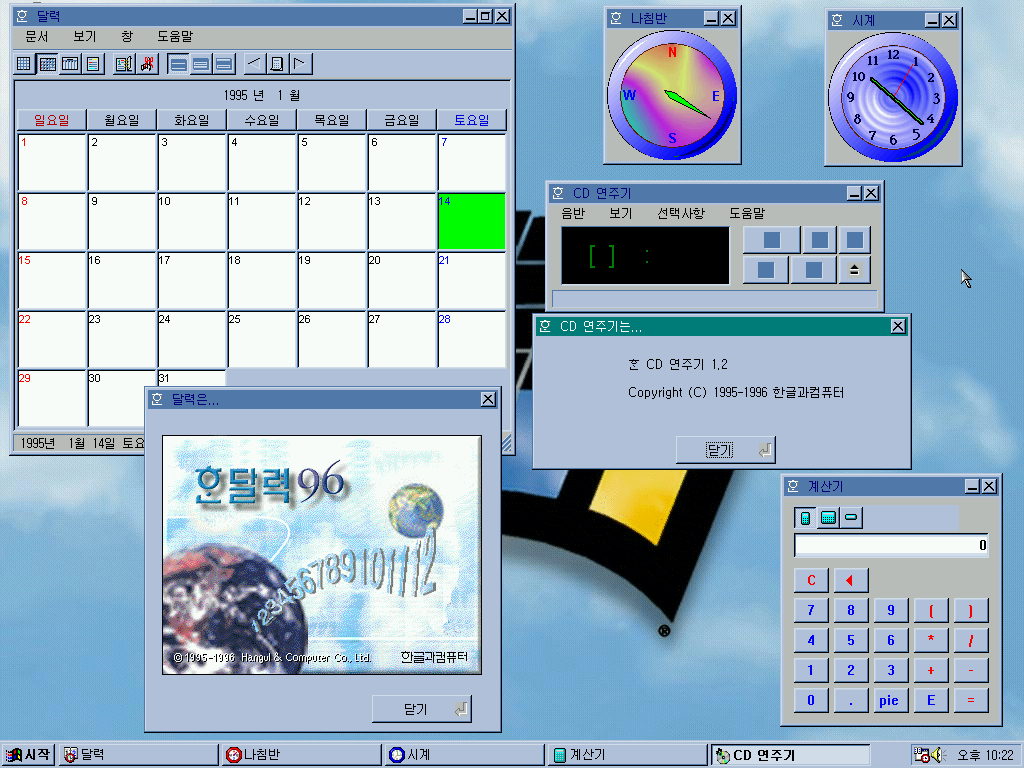1024x768 pixels.
Task: Click the open parenthesis calculator key
Action: click(x=931, y=610)
